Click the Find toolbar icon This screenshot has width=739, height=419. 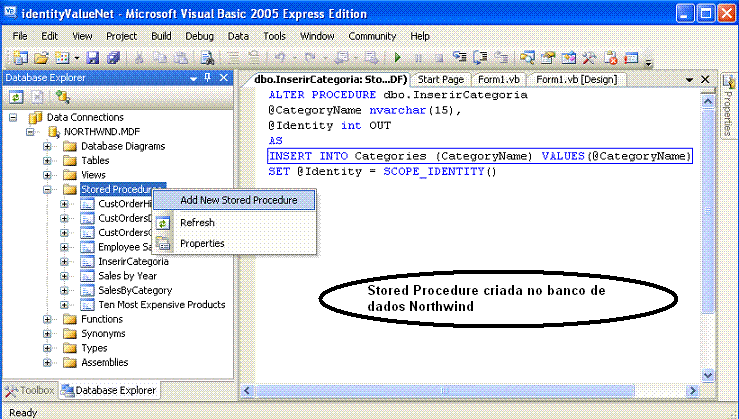[207, 58]
